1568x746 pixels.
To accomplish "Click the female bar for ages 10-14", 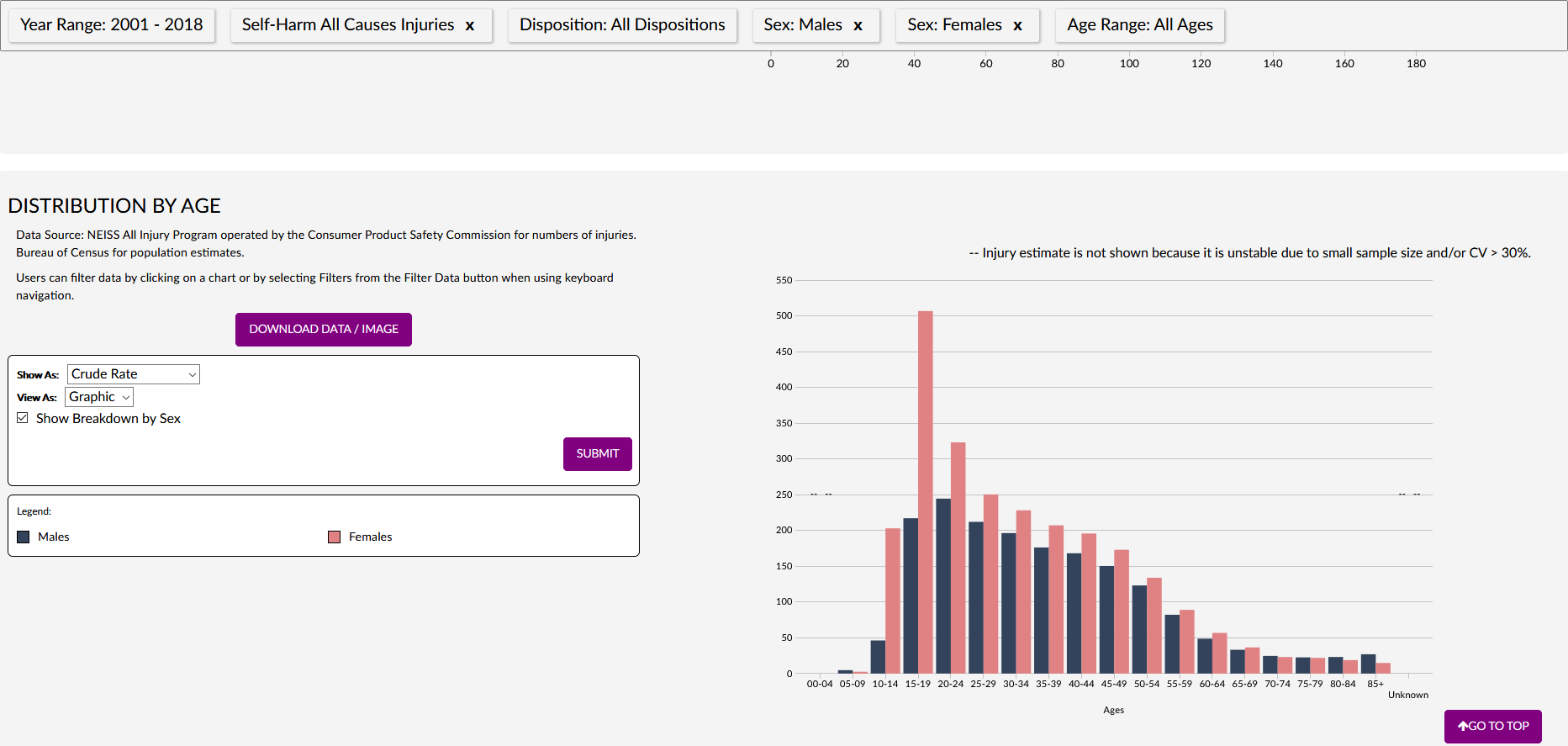I will (892, 601).
